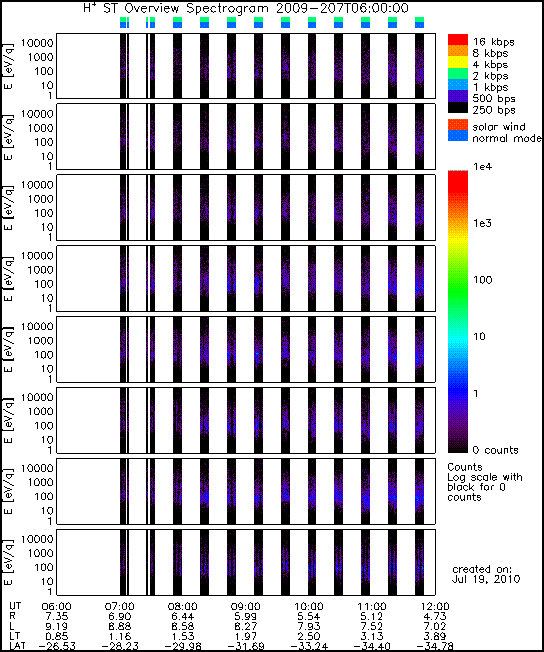
Task: Click the L value 7.52
Action: (372, 627)
